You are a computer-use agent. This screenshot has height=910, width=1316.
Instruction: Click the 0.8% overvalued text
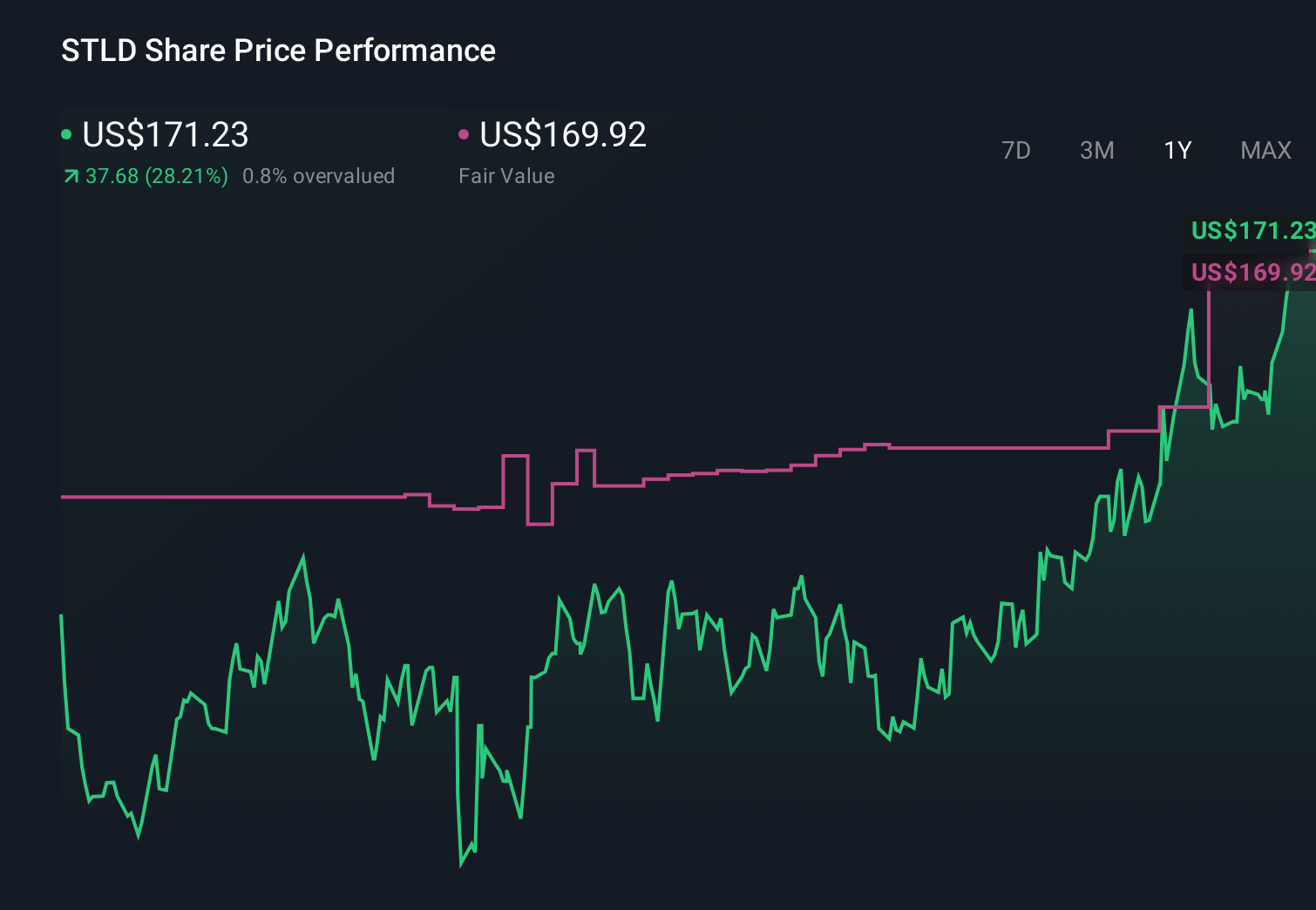(318, 176)
